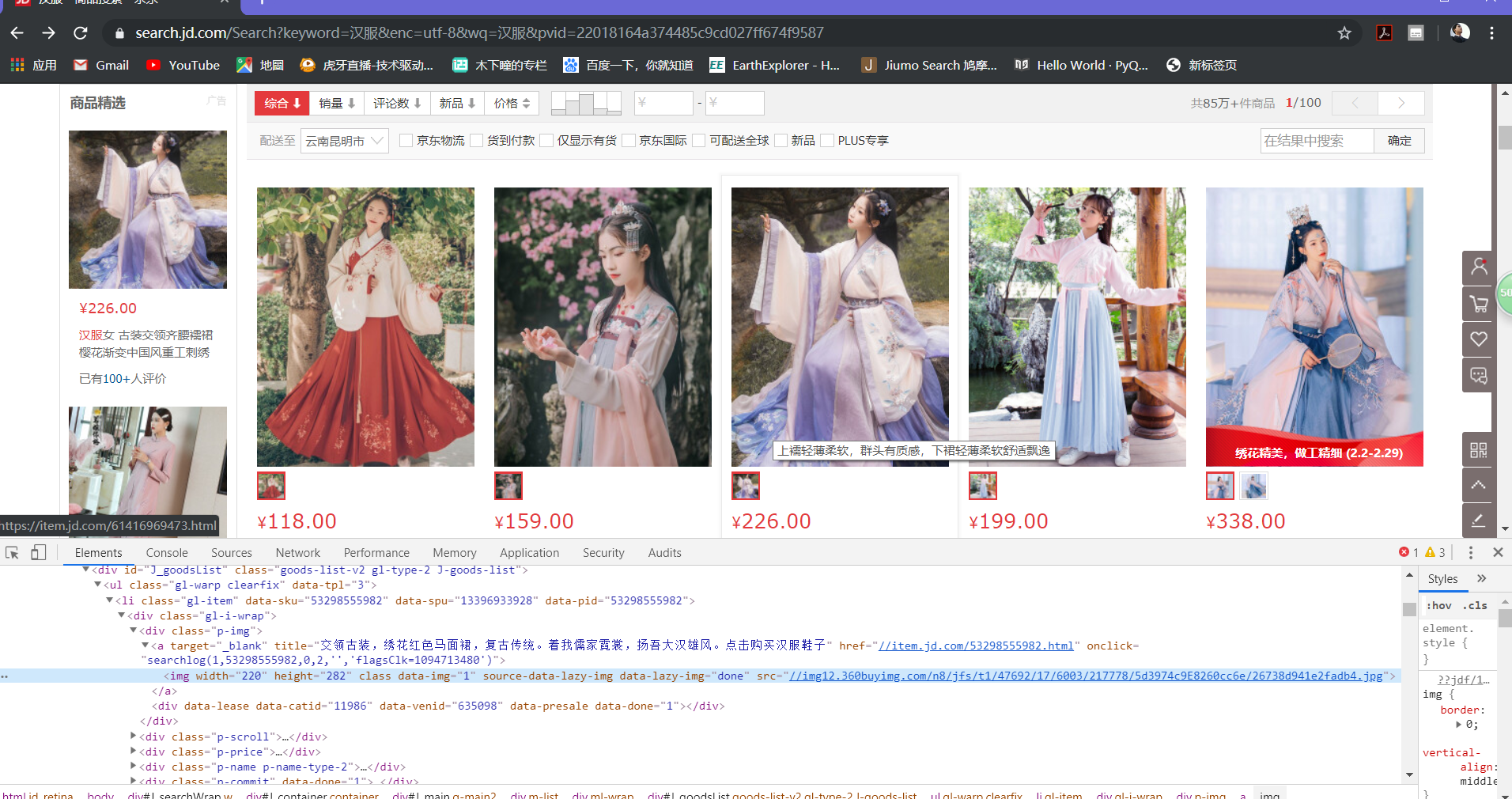Go back to the previous page

point(17,32)
